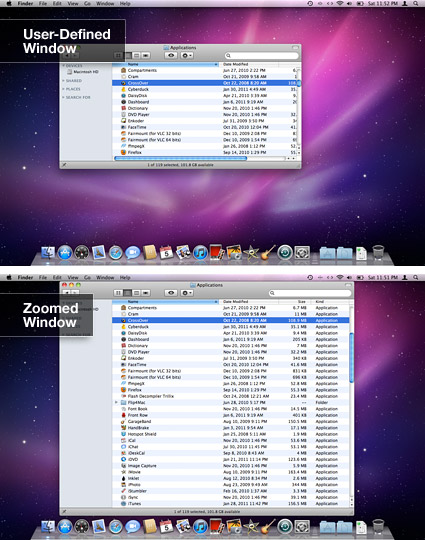Select Image Capture row

pos(231,466)
